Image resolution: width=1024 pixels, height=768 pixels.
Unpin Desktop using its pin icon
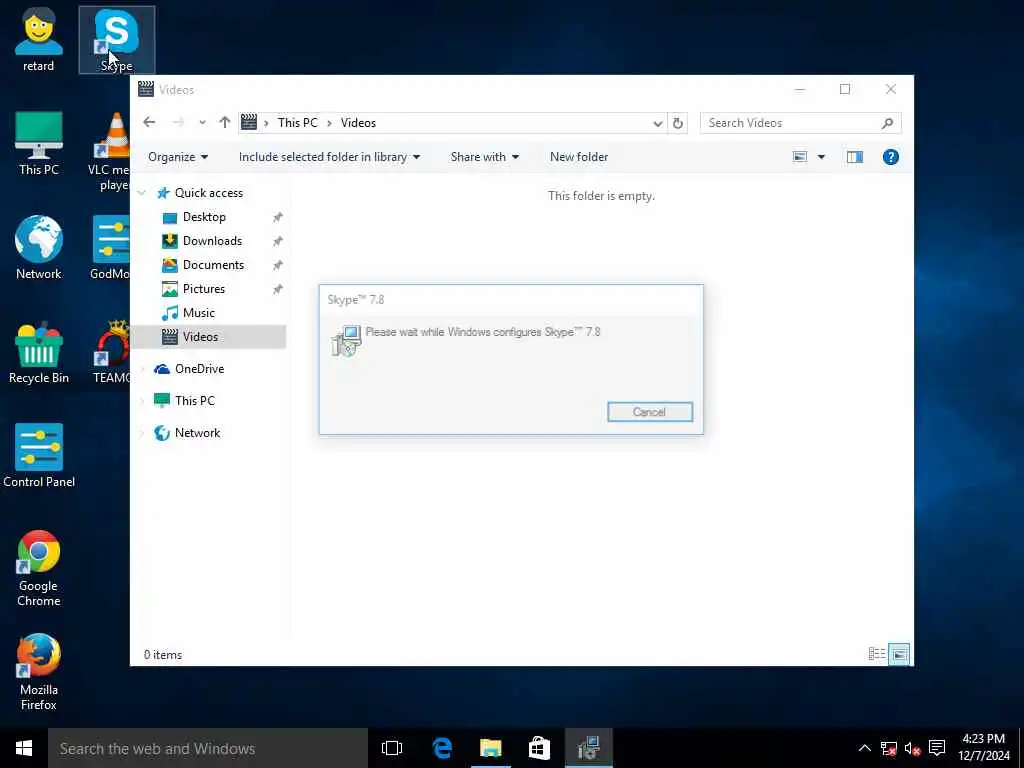278,217
